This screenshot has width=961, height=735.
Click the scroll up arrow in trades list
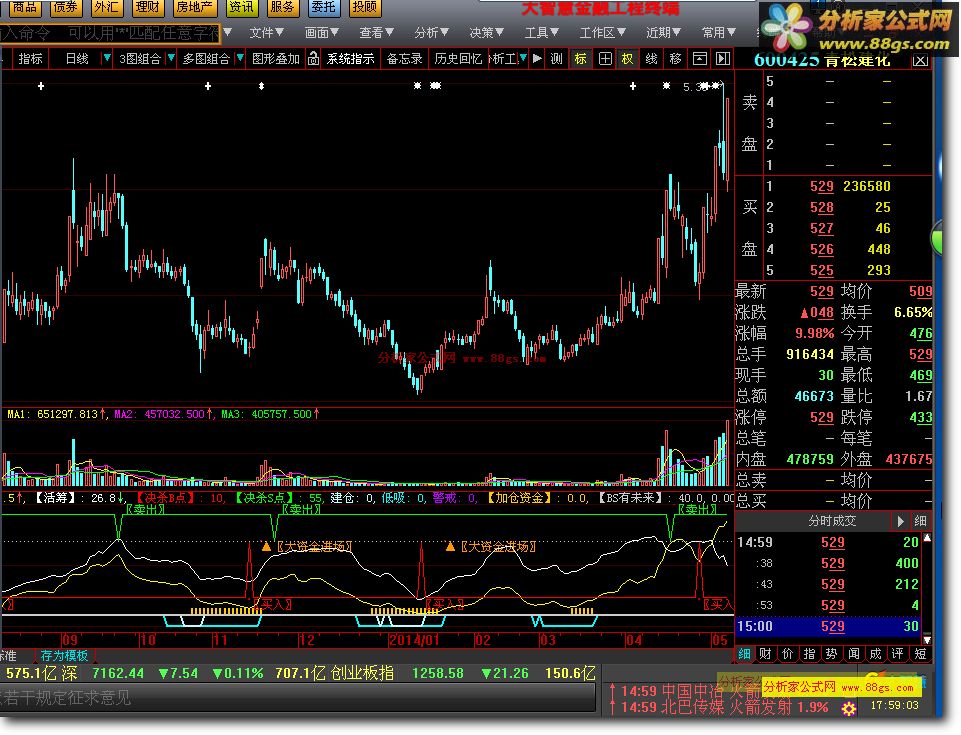pos(927,538)
